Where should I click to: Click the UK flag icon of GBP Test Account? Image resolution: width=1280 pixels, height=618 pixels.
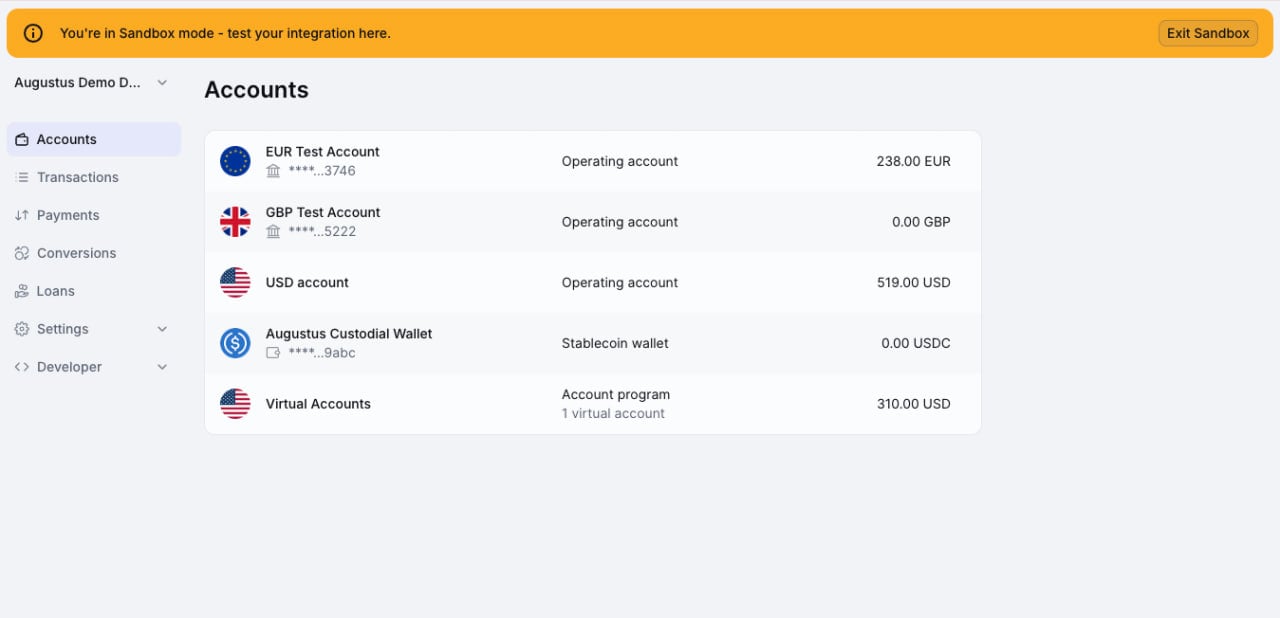coord(235,222)
